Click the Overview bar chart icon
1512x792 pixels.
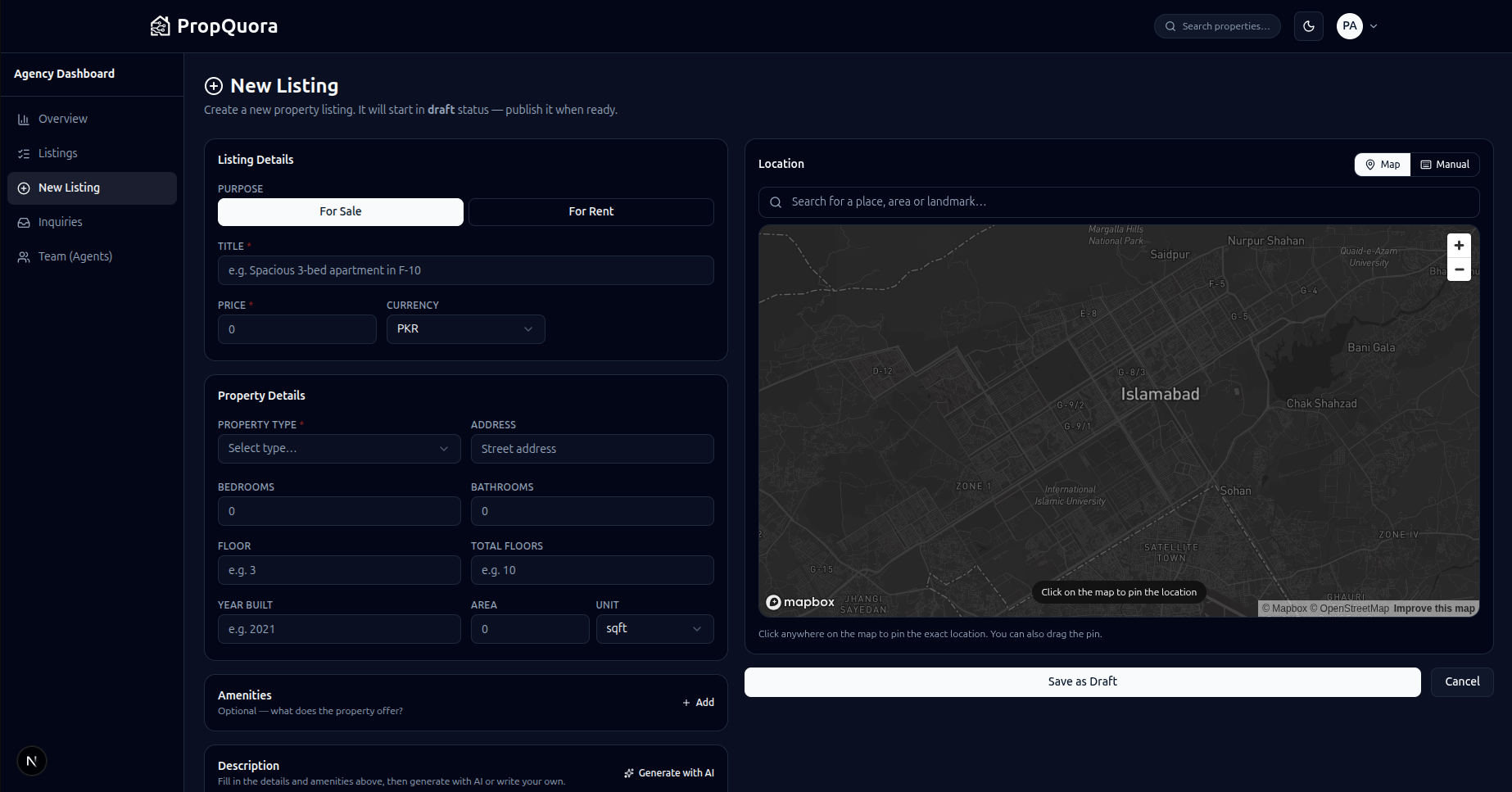click(x=24, y=120)
